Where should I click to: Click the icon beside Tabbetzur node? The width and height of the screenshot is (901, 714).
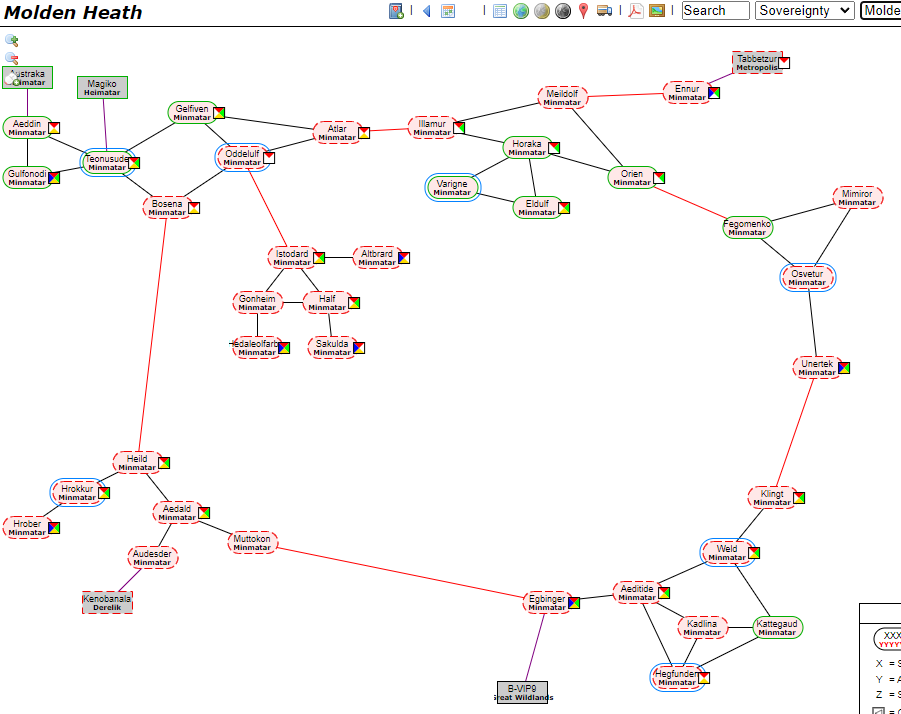(x=784, y=63)
